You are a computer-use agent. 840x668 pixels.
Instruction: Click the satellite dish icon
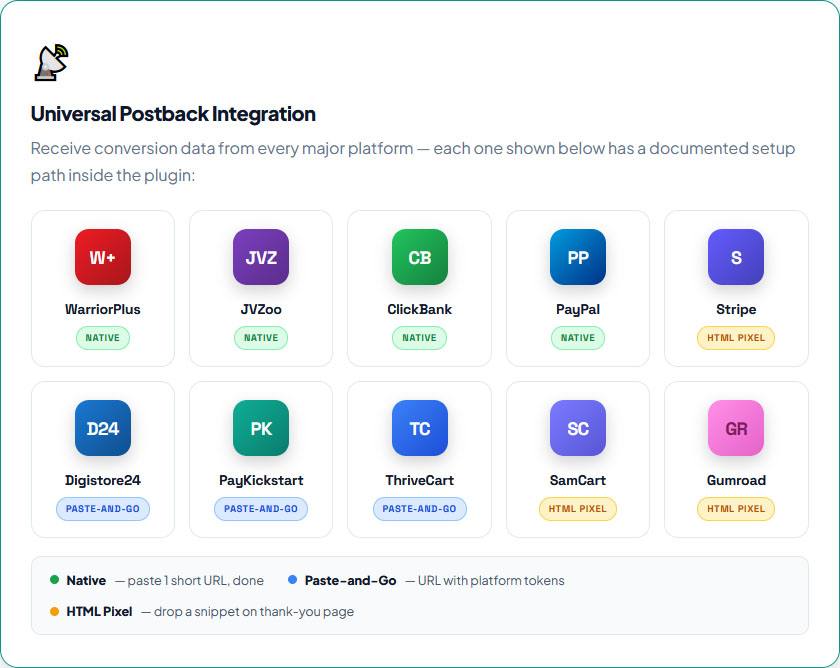pos(52,63)
